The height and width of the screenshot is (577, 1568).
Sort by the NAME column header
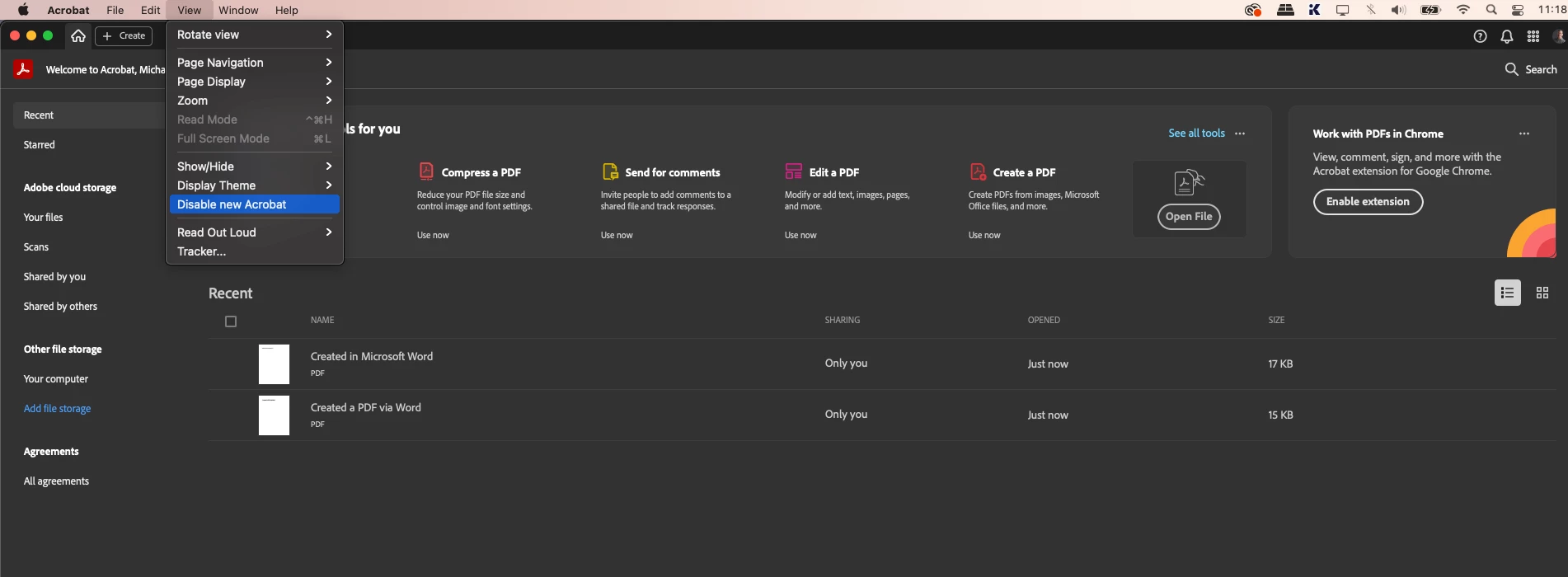pos(322,320)
